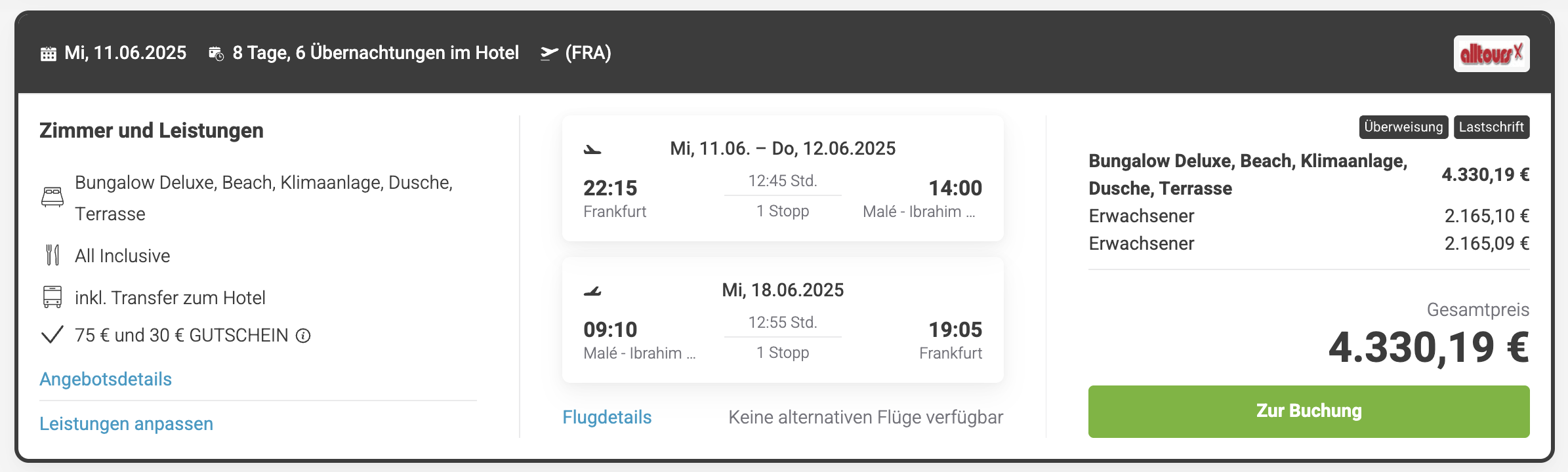Open the Leistungen anpassen link
The height and width of the screenshot is (472, 1568).
tap(127, 423)
